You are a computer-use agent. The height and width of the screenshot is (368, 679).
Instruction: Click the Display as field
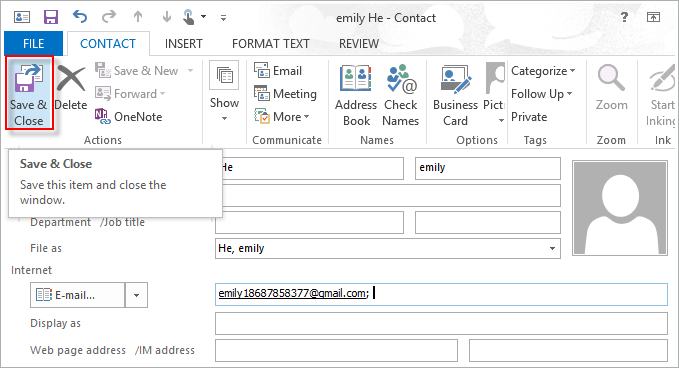tap(441, 323)
